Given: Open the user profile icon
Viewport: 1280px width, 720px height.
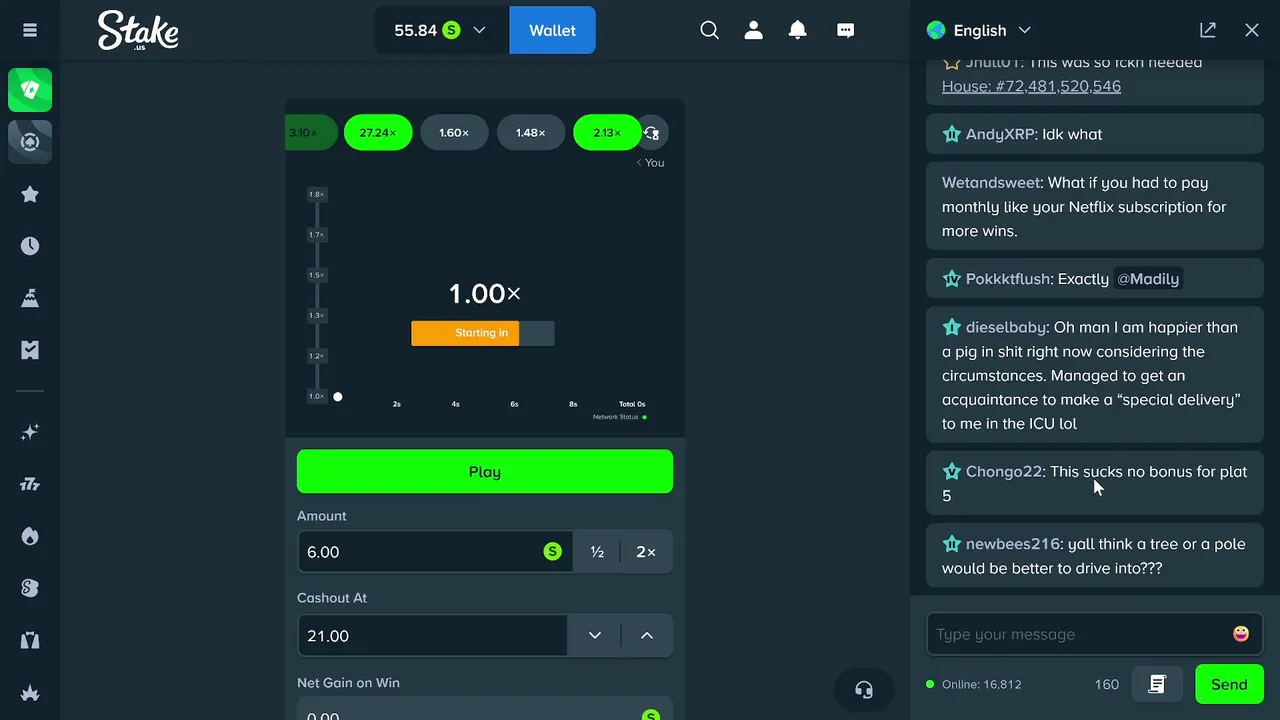Looking at the screenshot, I should pos(754,30).
